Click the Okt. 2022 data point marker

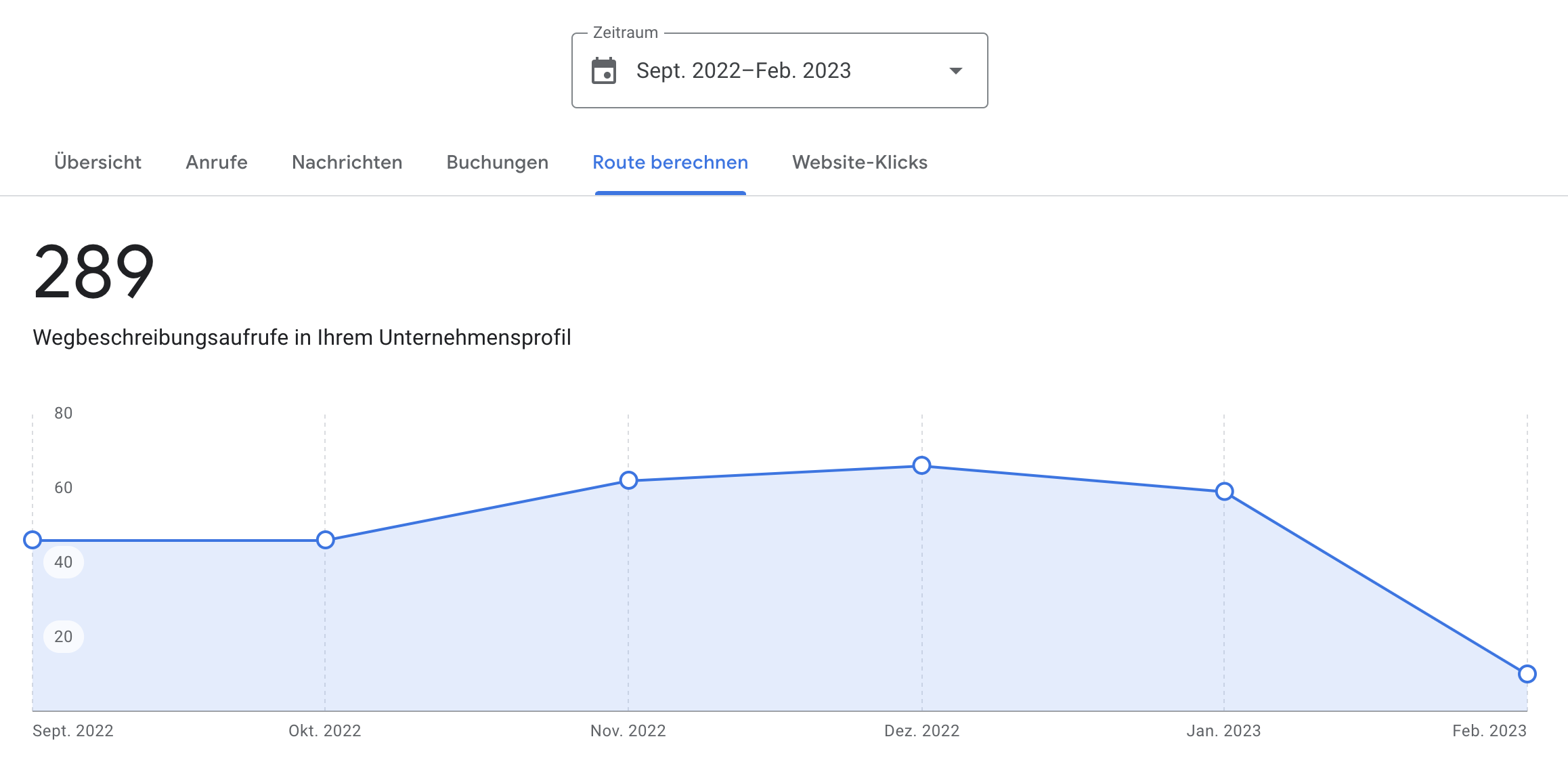pyautogui.click(x=325, y=540)
